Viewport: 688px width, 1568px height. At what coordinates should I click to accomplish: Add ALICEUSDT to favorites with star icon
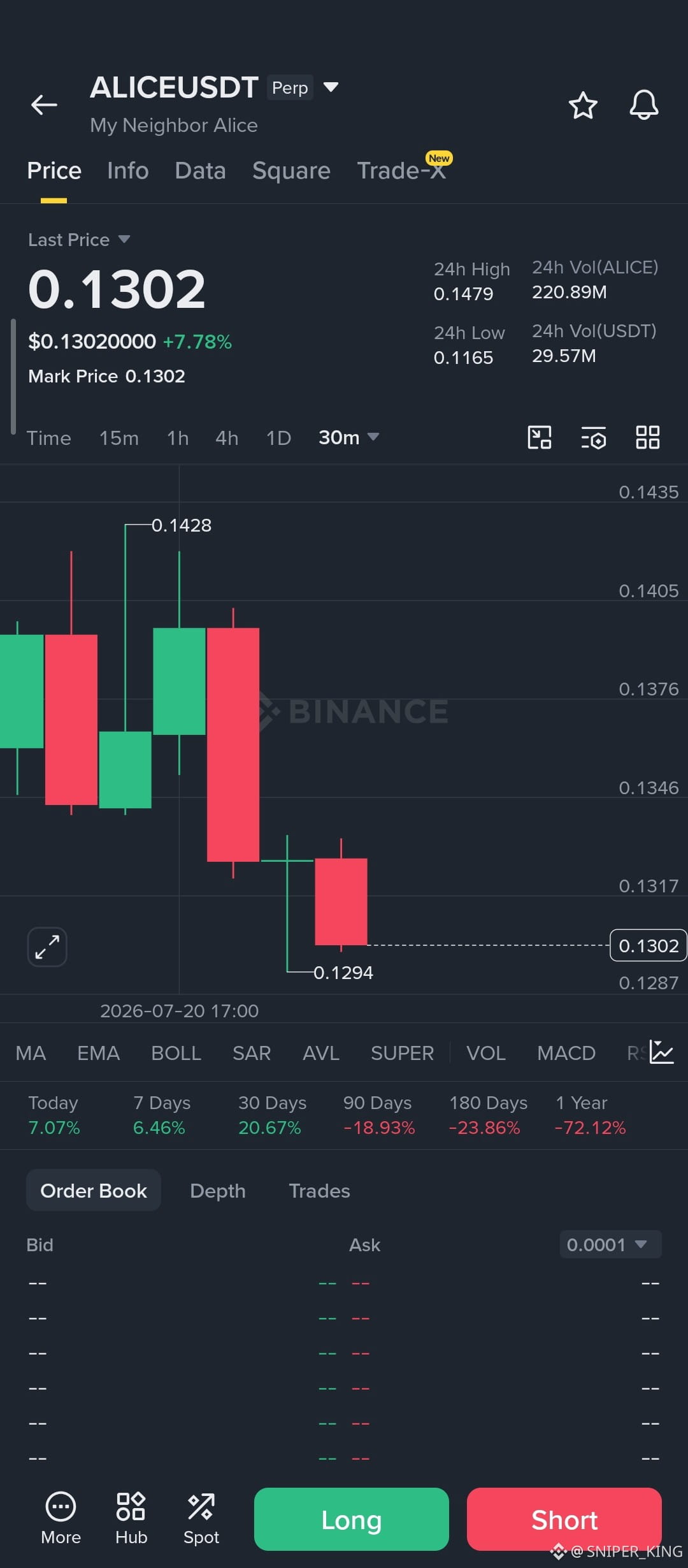[x=583, y=105]
